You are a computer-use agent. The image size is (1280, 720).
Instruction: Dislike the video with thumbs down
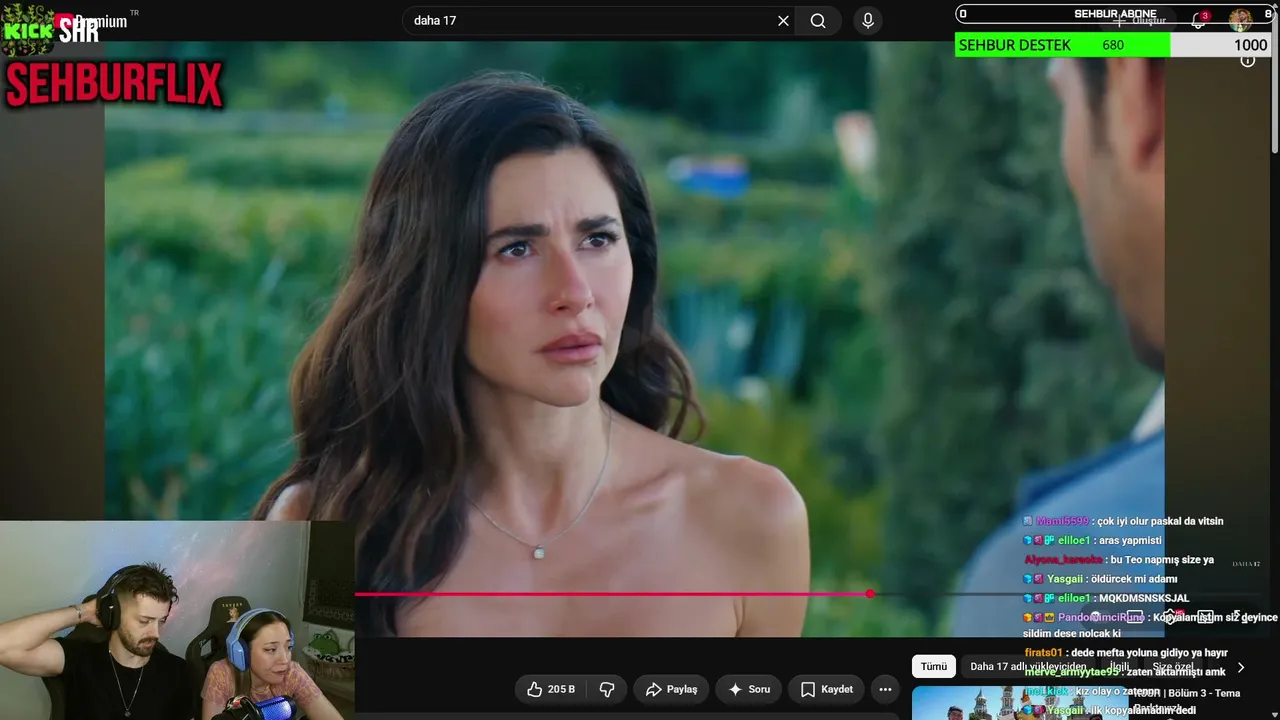(606, 689)
